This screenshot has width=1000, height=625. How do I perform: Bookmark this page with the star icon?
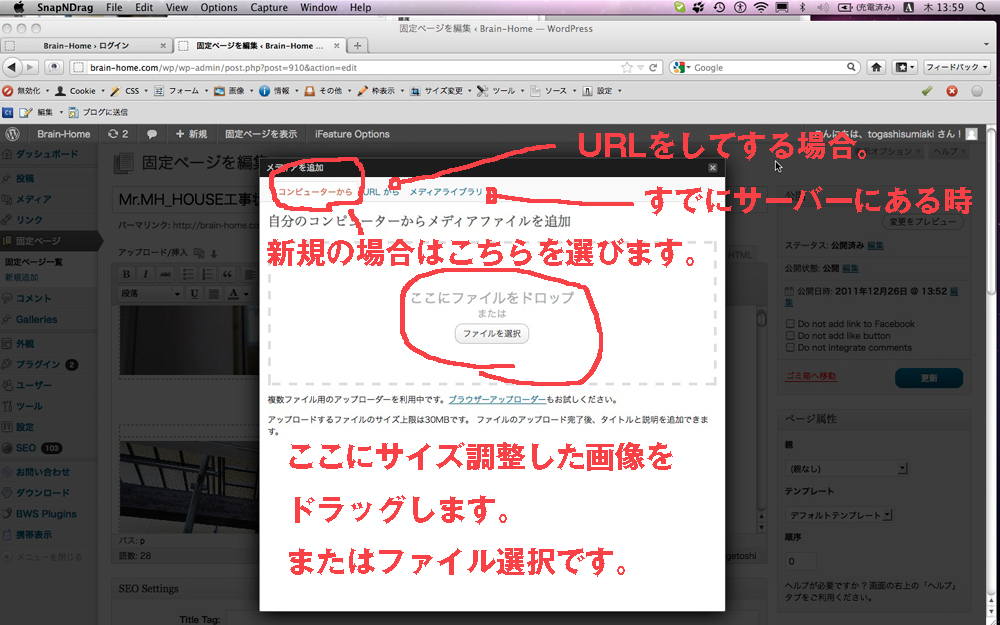click(x=627, y=68)
